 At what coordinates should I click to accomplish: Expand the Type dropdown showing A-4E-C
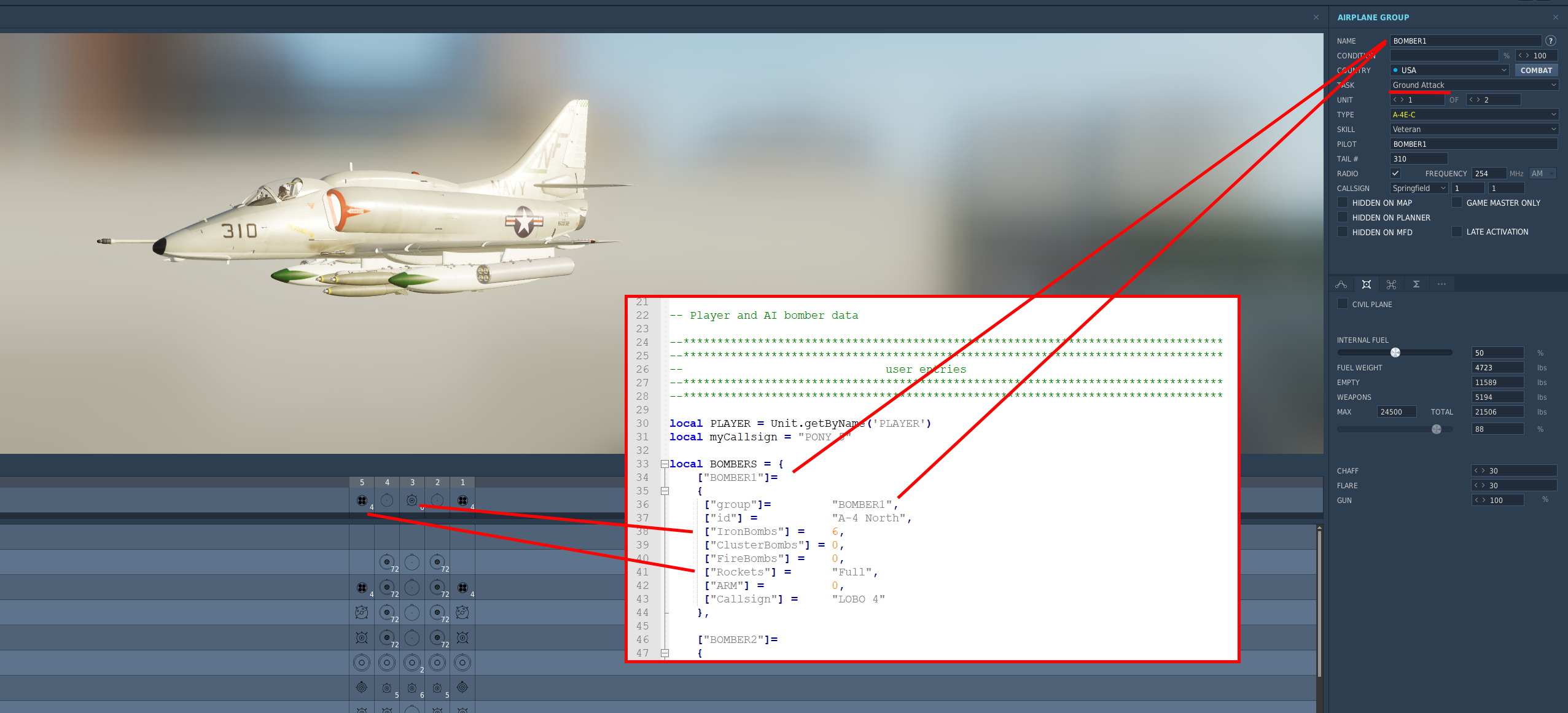(x=1473, y=115)
